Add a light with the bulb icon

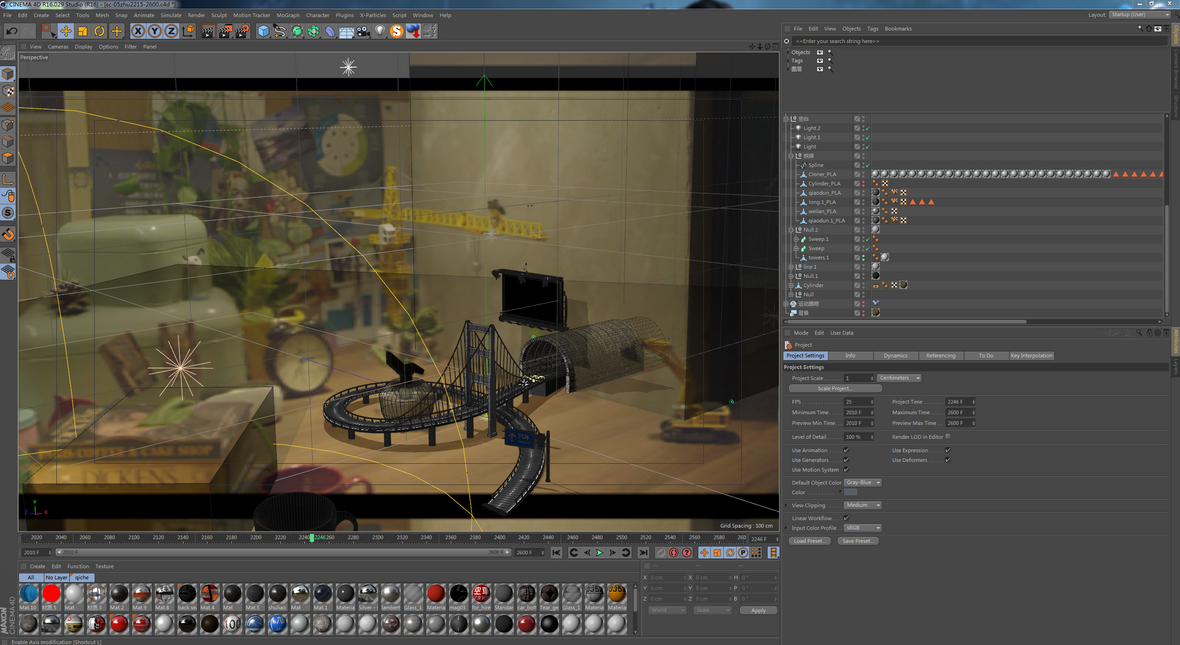[380, 31]
